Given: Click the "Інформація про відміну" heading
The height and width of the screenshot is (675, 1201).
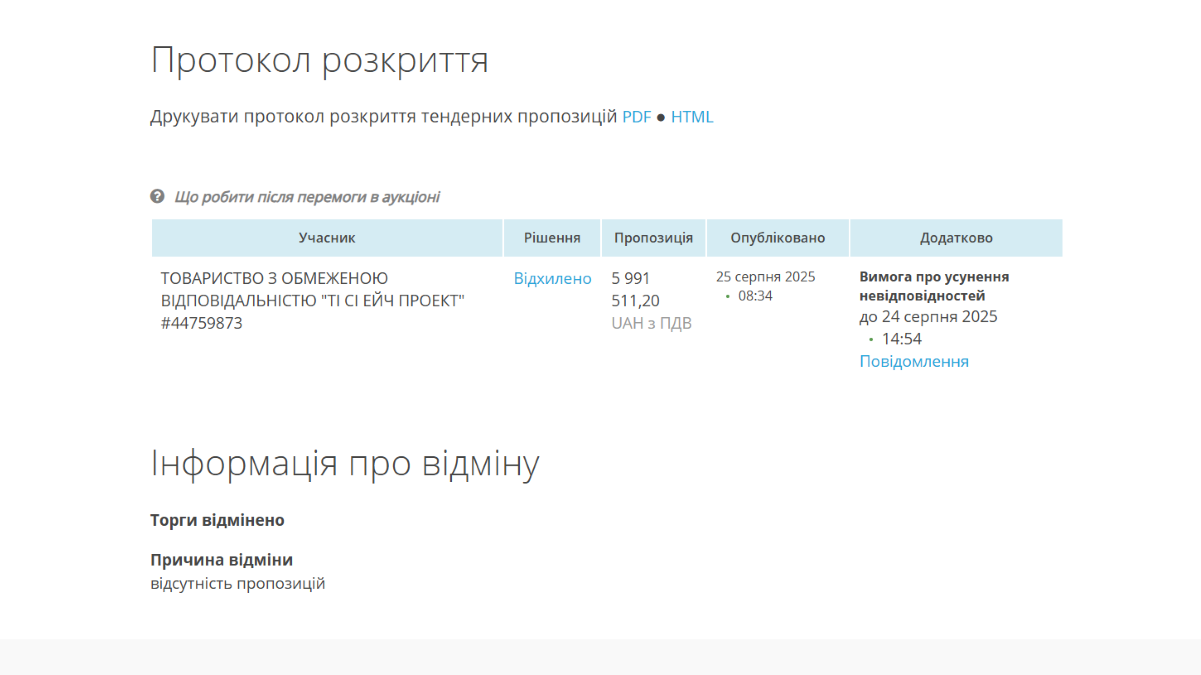Looking at the screenshot, I should [345, 463].
